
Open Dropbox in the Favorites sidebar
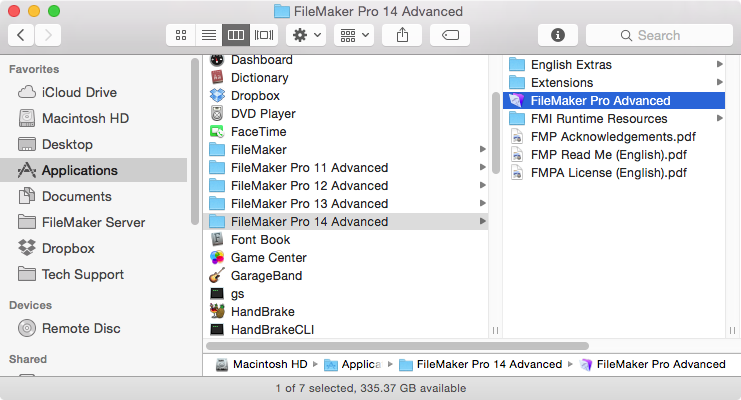tap(67, 248)
